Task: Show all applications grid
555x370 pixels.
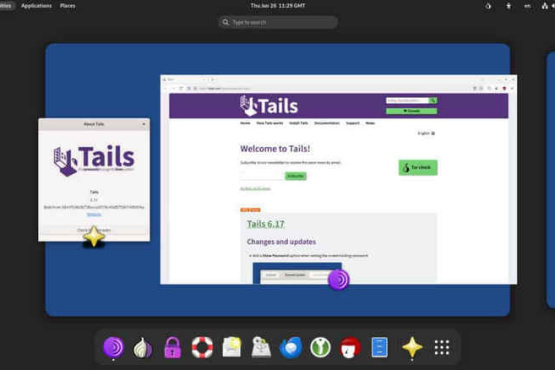Action: tap(442, 347)
